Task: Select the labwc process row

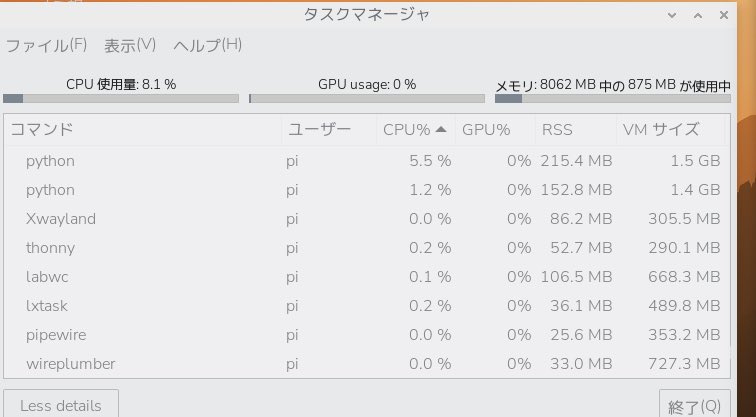Action: [x=366, y=277]
